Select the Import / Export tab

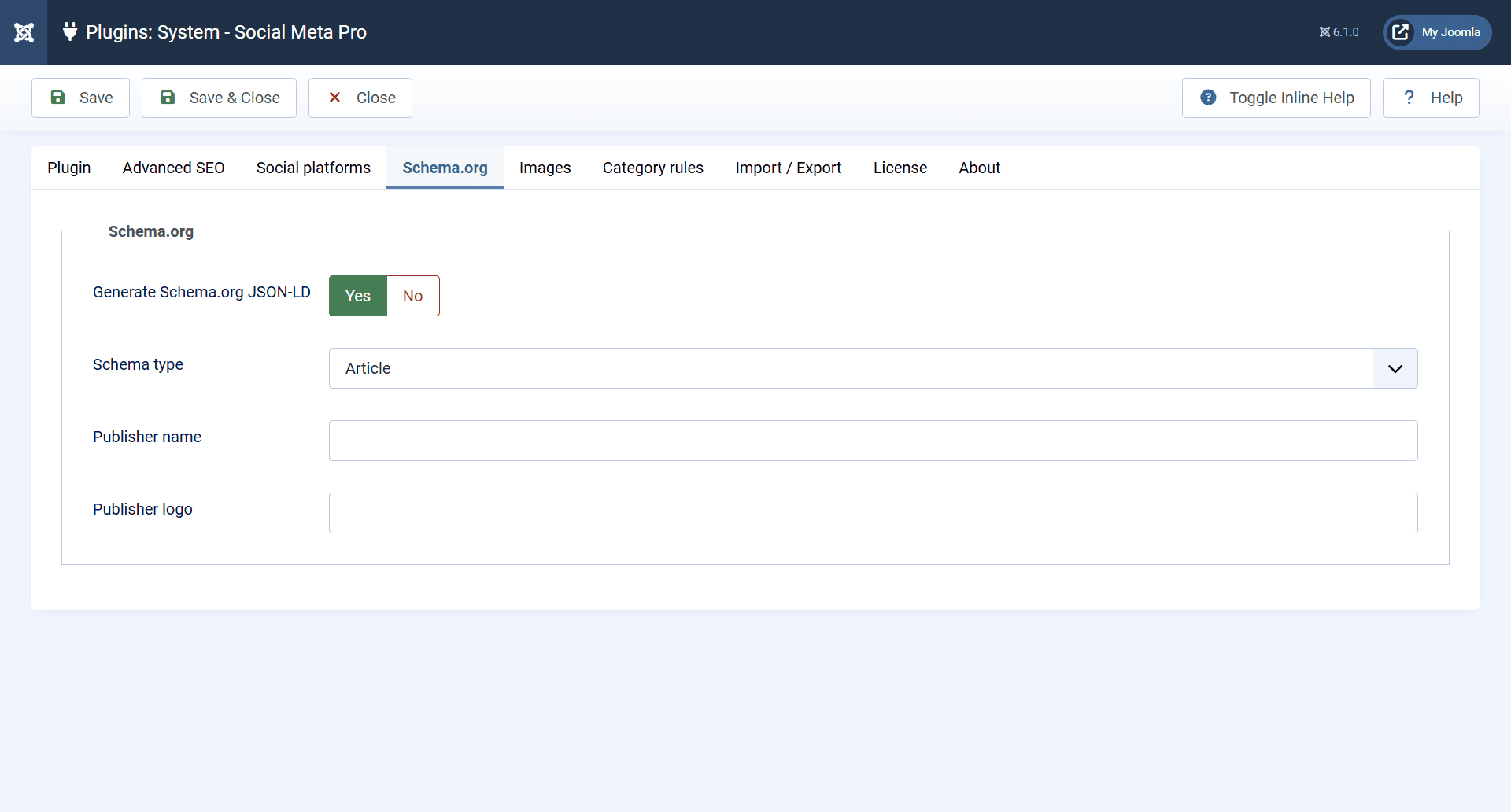(x=789, y=168)
